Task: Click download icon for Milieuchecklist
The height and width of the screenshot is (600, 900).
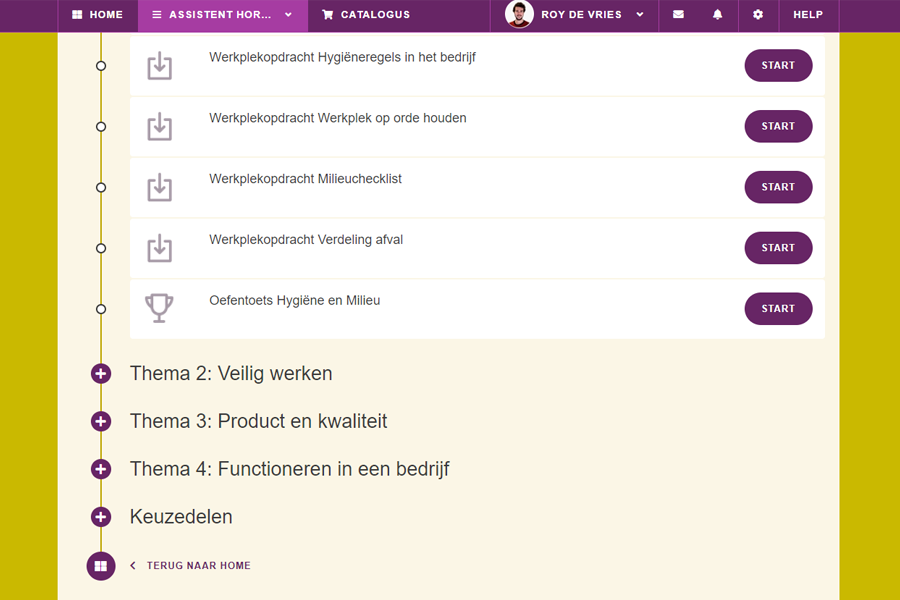Action: point(160,187)
